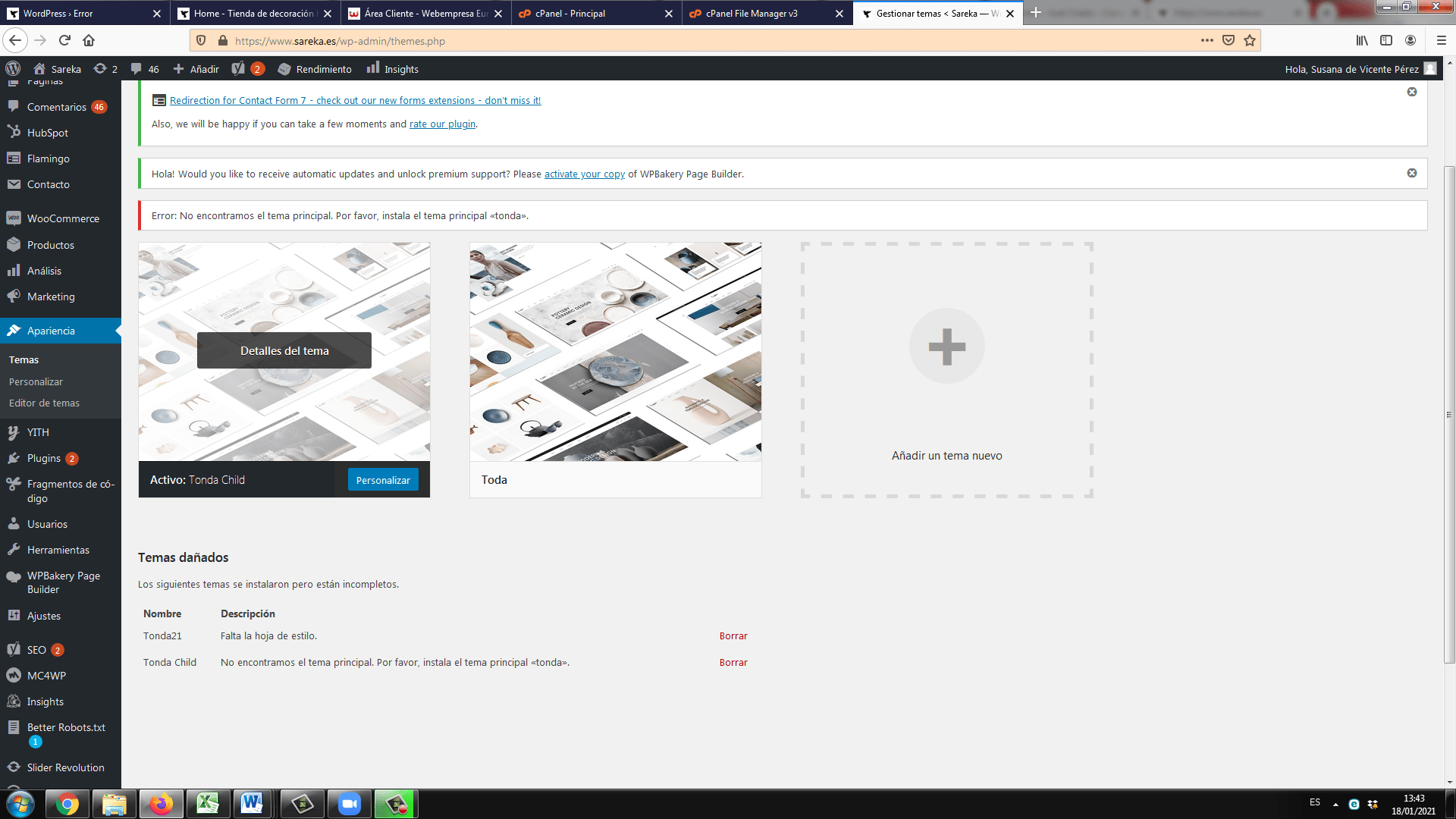Open comments bubble icon showing 46

click(136, 69)
